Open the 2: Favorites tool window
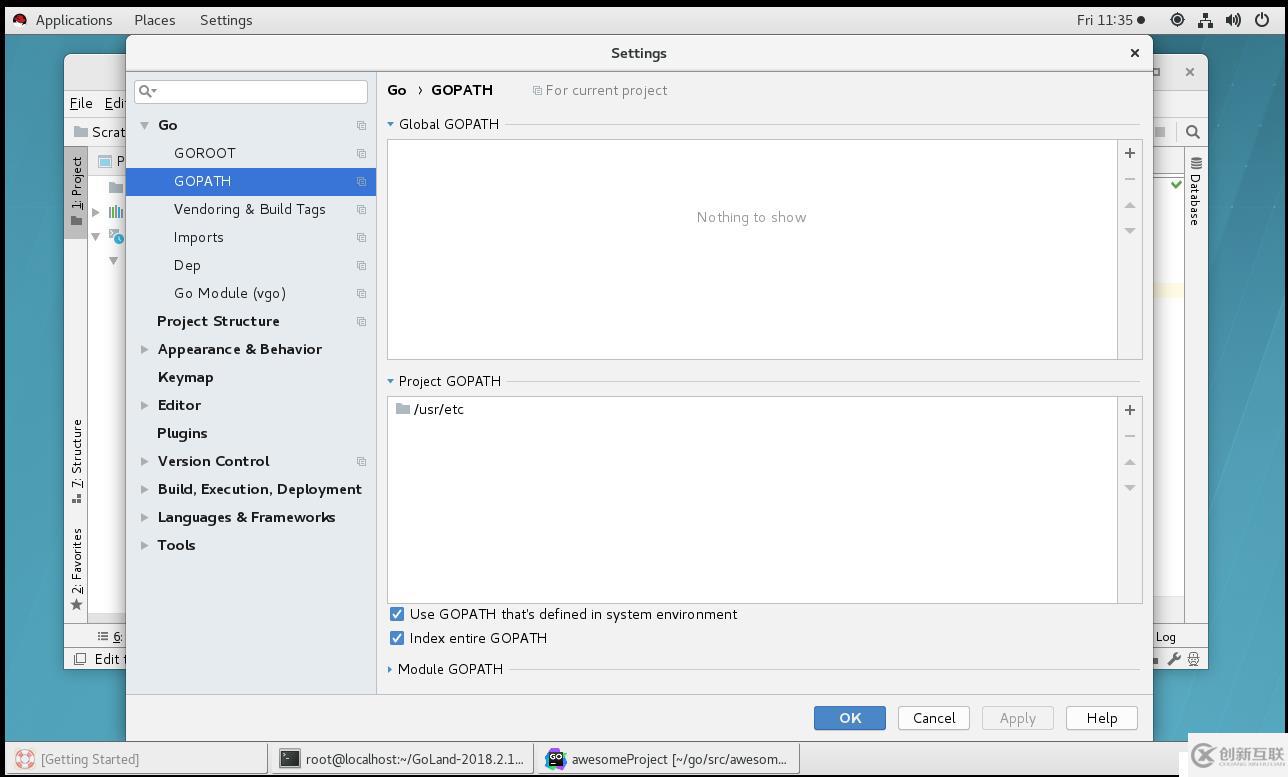This screenshot has width=1288, height=777. pos(76,569)
